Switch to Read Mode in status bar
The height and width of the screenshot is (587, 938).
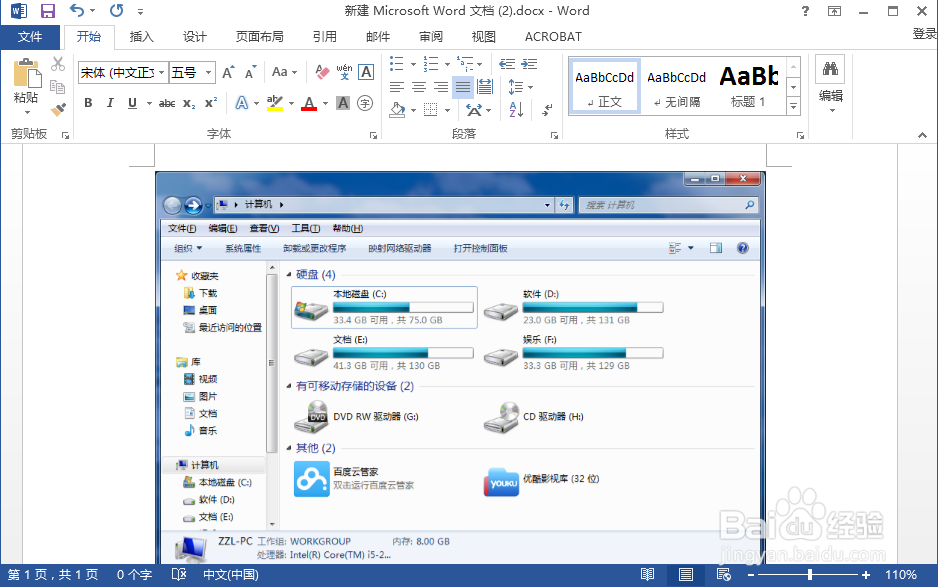[x=648, y=575]
